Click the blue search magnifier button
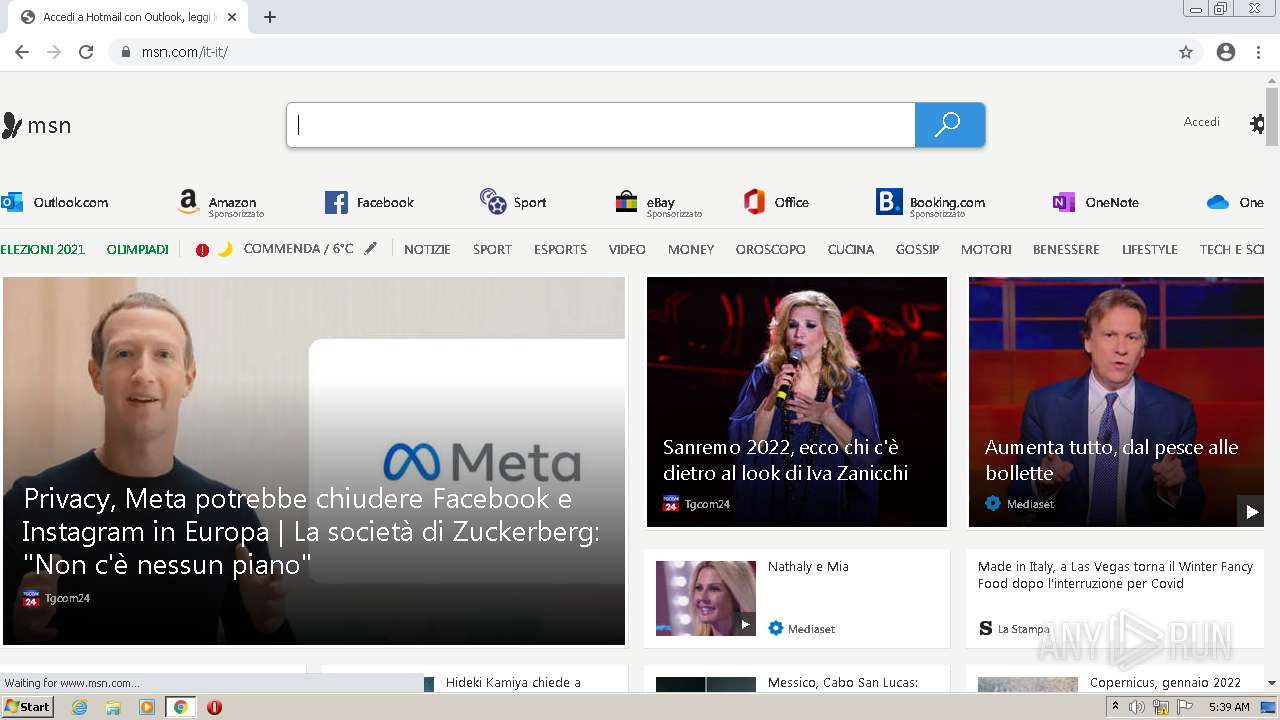This screenshot has height=720, width=1280. 950,125
